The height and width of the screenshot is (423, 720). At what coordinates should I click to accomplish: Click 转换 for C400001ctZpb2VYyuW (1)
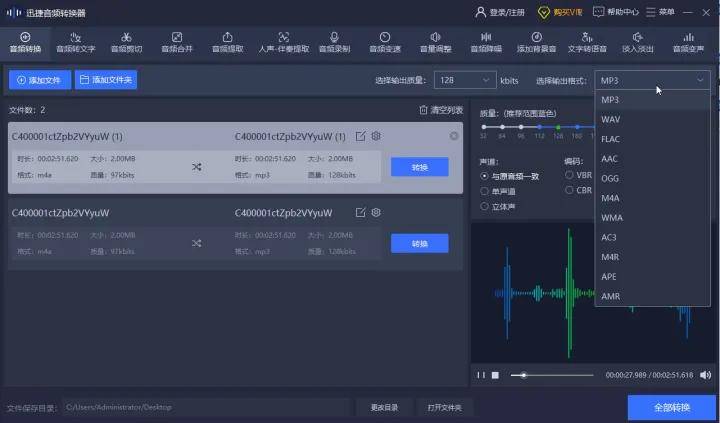pos(420,167)
